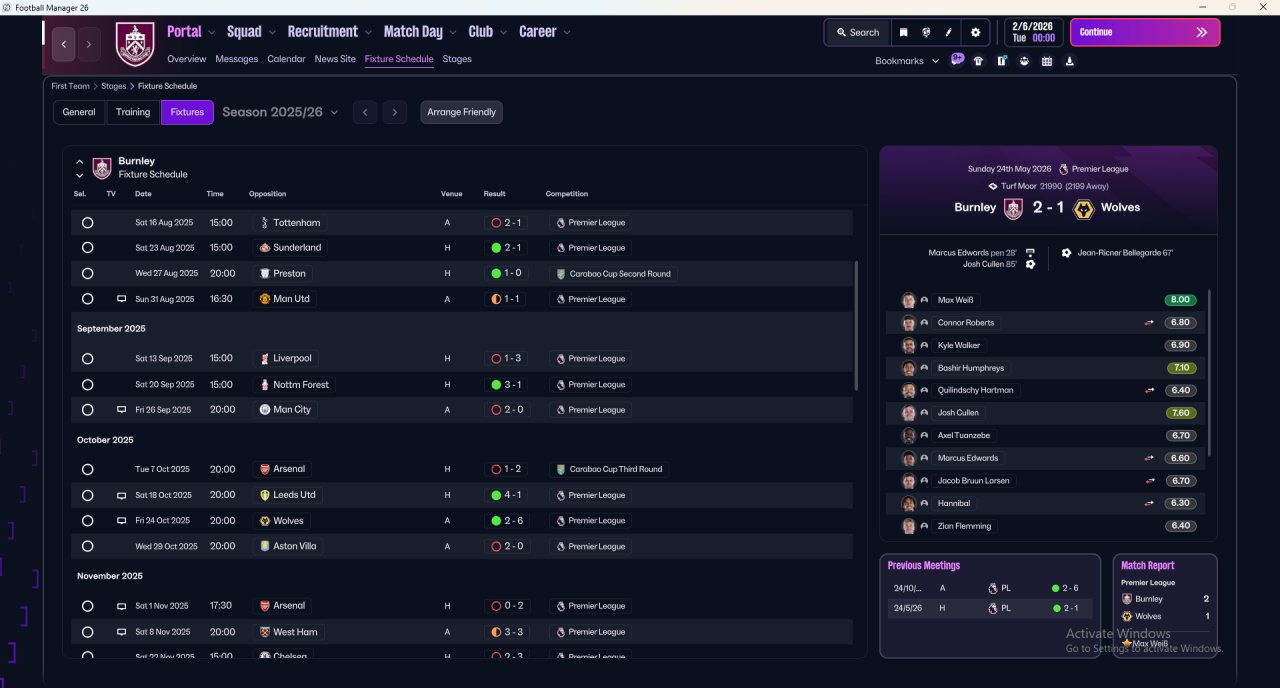This screenshot has height=688, width=1280.
Task: Collapse the Burnley Fixture Schedule chevrons
Action: [80, 168]
